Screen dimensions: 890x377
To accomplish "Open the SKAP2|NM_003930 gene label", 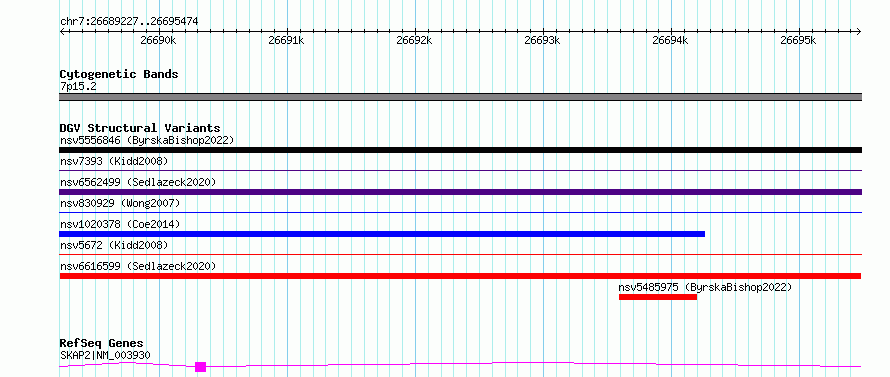I will coord(105,356).
